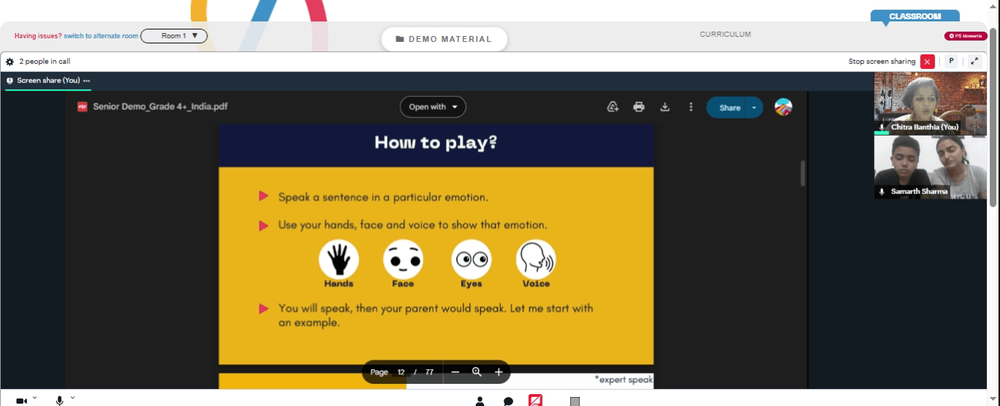The width and height of the screenshot is (1000, 406).
Task: Open the Room 1 dropdown
Action: click(x=174, y=36)
